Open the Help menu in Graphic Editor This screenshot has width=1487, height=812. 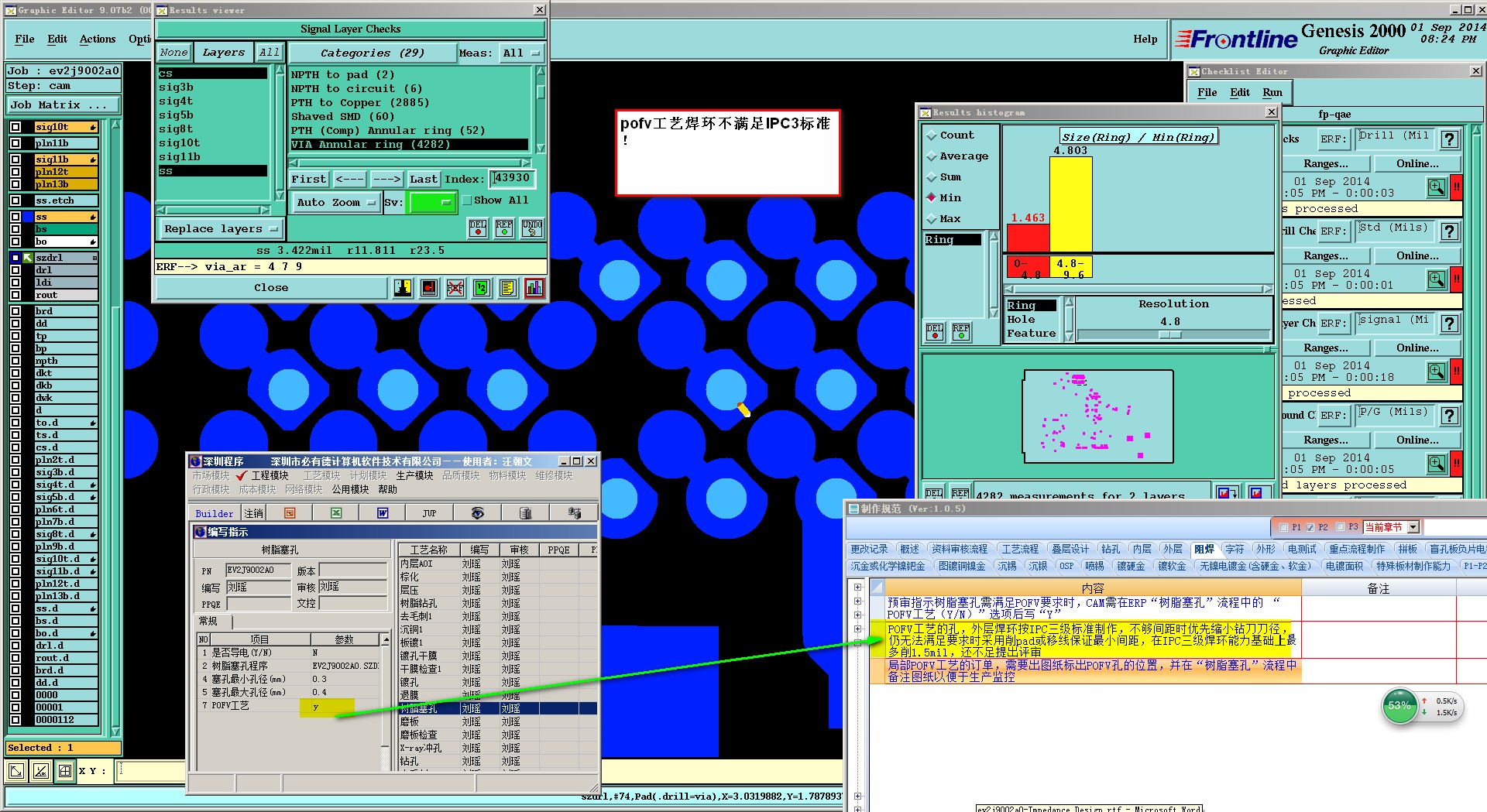1145,39
